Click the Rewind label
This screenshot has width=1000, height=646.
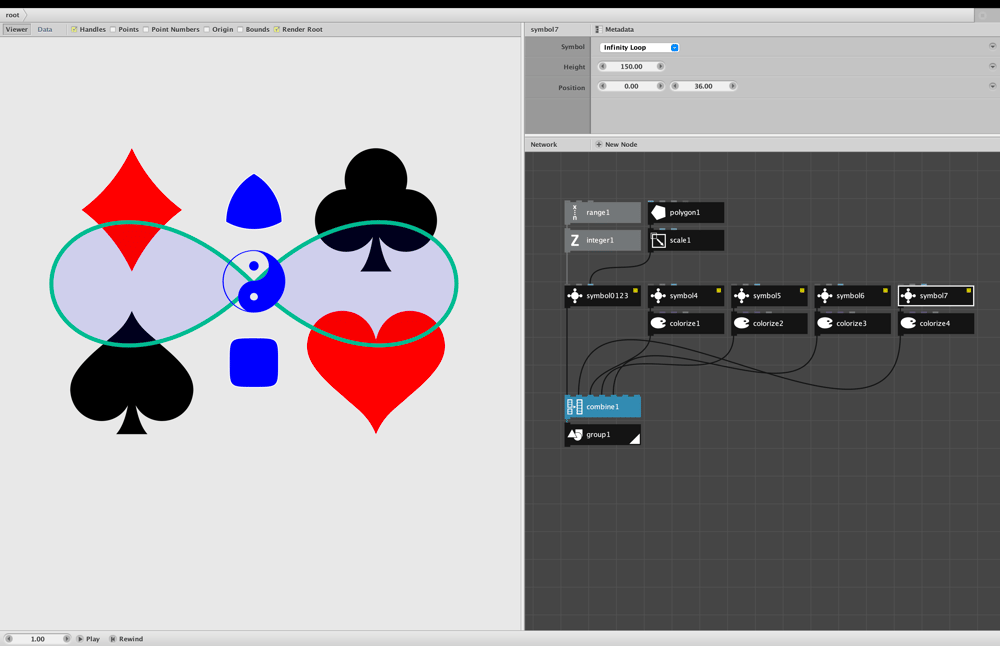(x=131, y=639)
